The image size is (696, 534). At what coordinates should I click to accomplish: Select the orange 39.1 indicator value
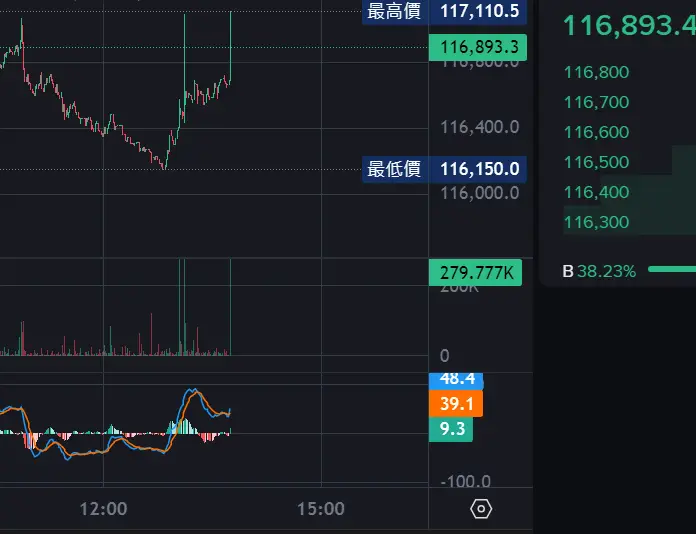pos(456,403)
